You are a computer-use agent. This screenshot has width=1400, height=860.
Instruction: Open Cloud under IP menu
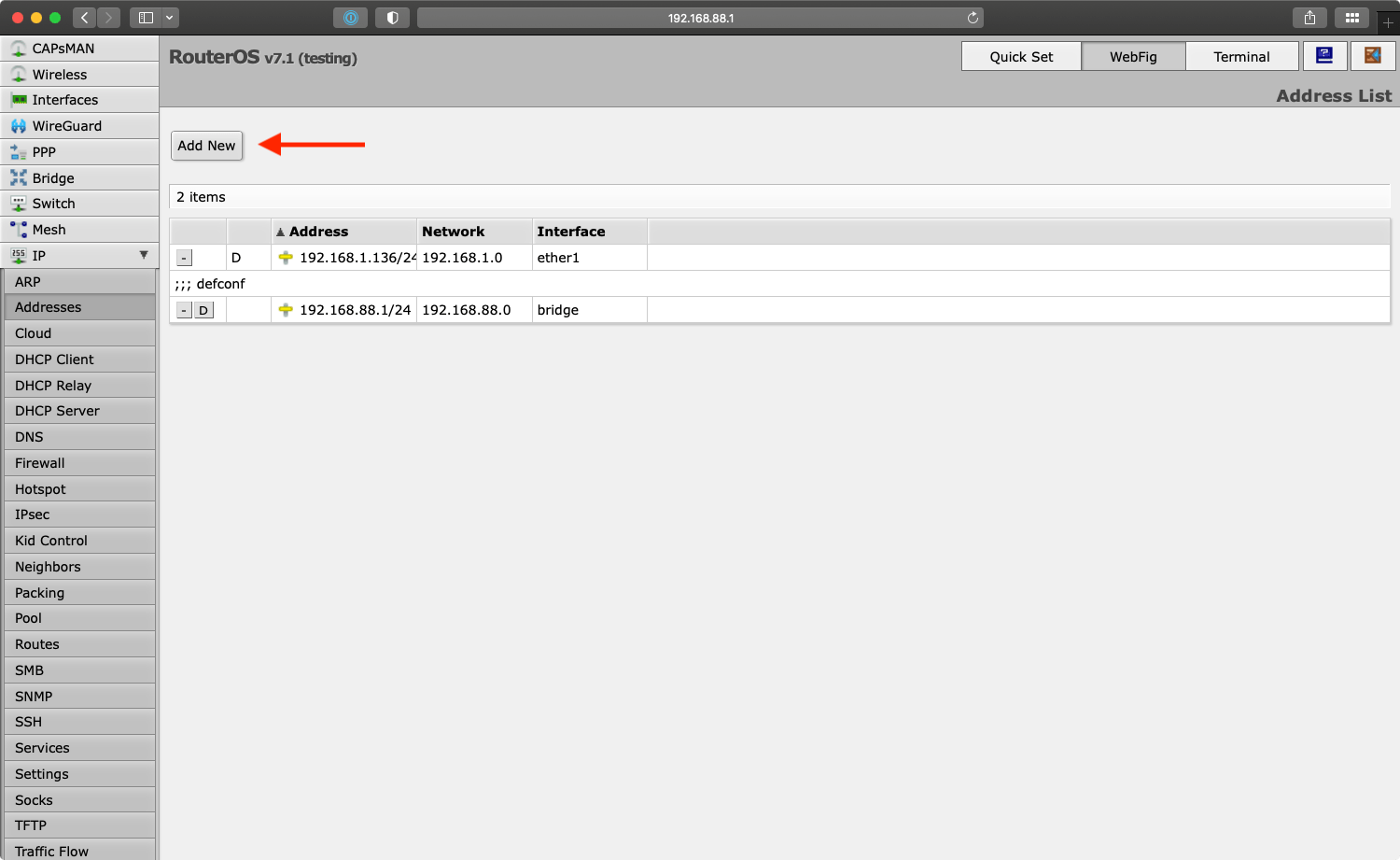[79, 333]
